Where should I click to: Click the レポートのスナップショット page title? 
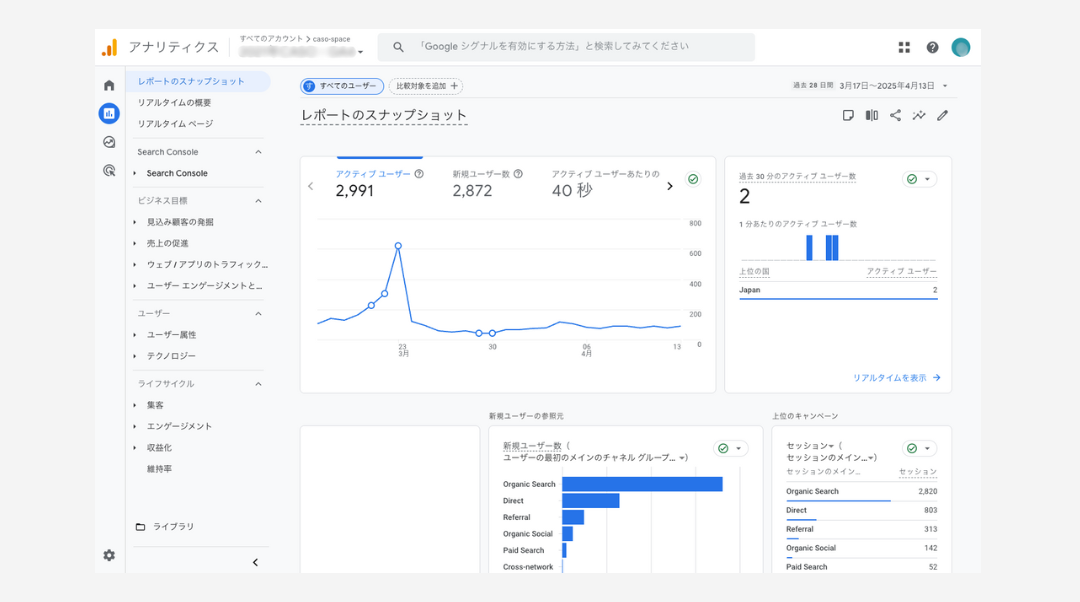pos(384,115)
